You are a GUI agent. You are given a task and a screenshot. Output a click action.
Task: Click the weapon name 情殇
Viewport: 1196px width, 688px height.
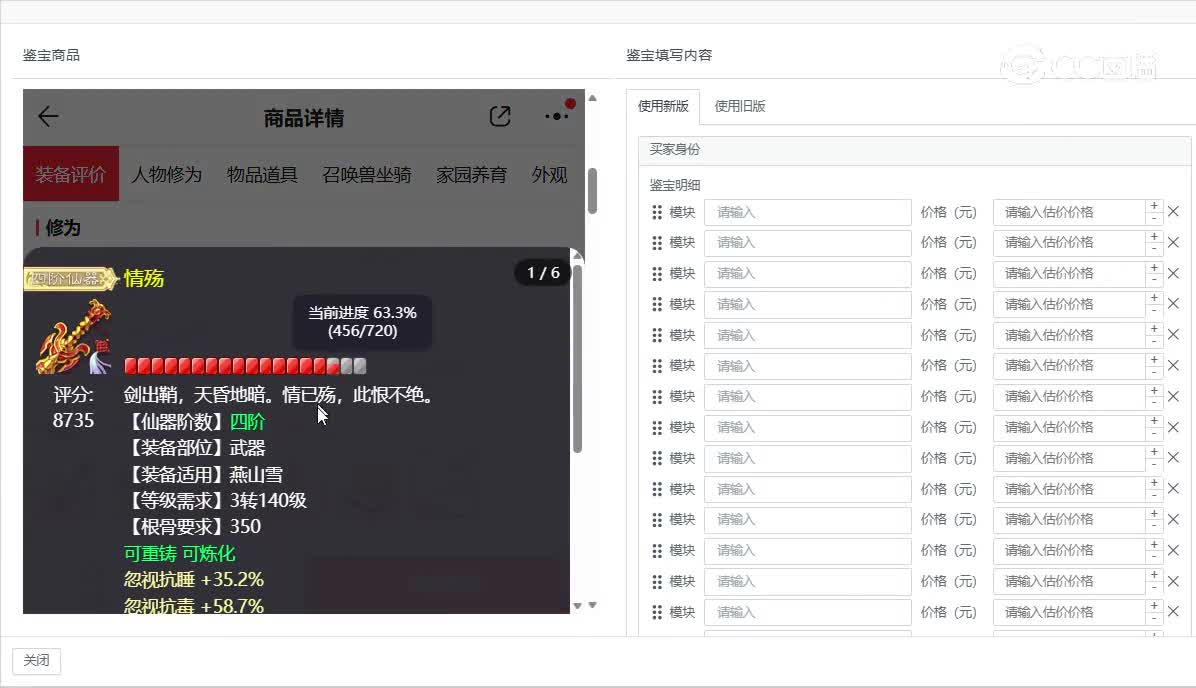144,278
